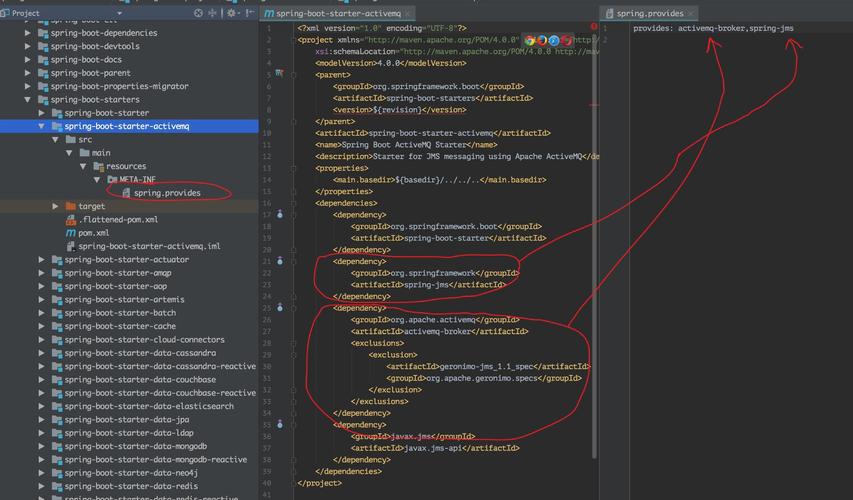Click the provides: activemq-broker,spring-jms line
Screen dimensions: 853x500
tap(713, 28)
